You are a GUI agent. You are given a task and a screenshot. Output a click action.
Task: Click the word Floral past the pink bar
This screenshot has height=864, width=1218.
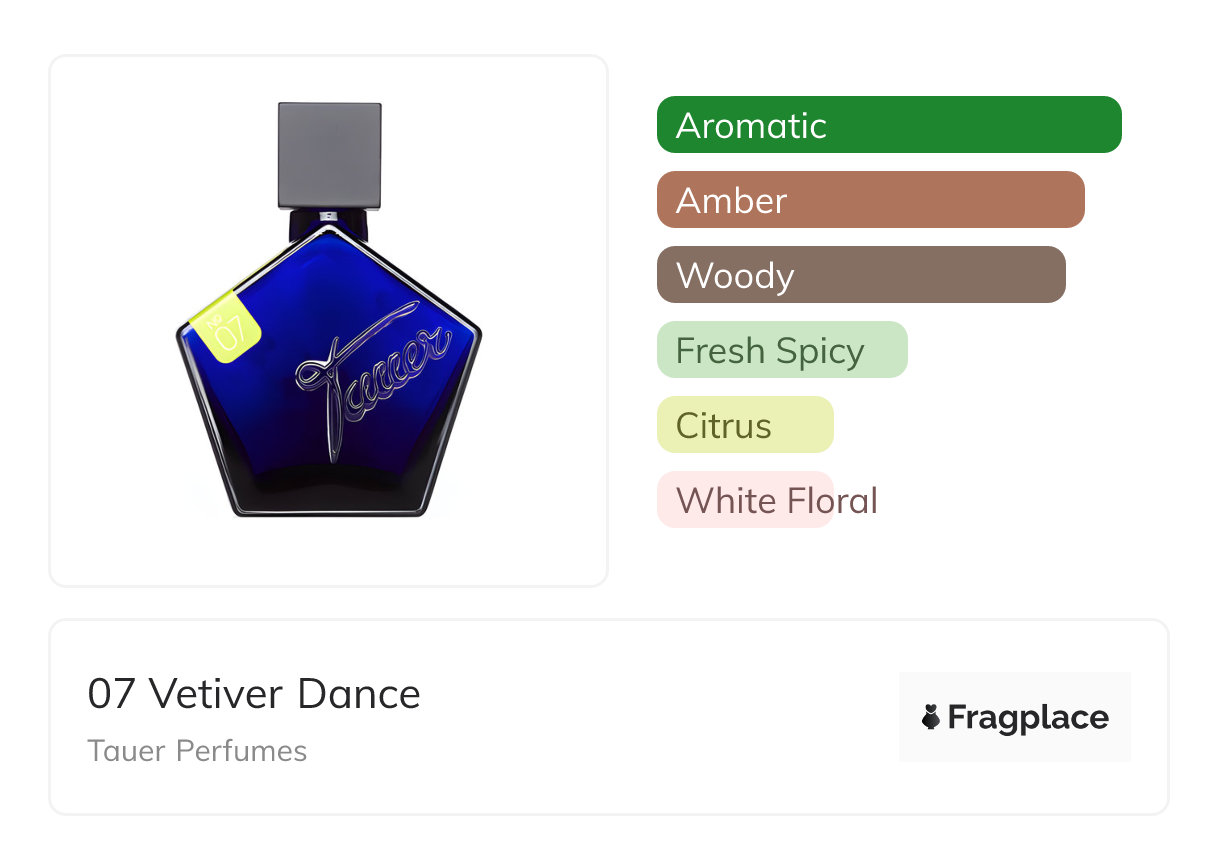[831, 500]
